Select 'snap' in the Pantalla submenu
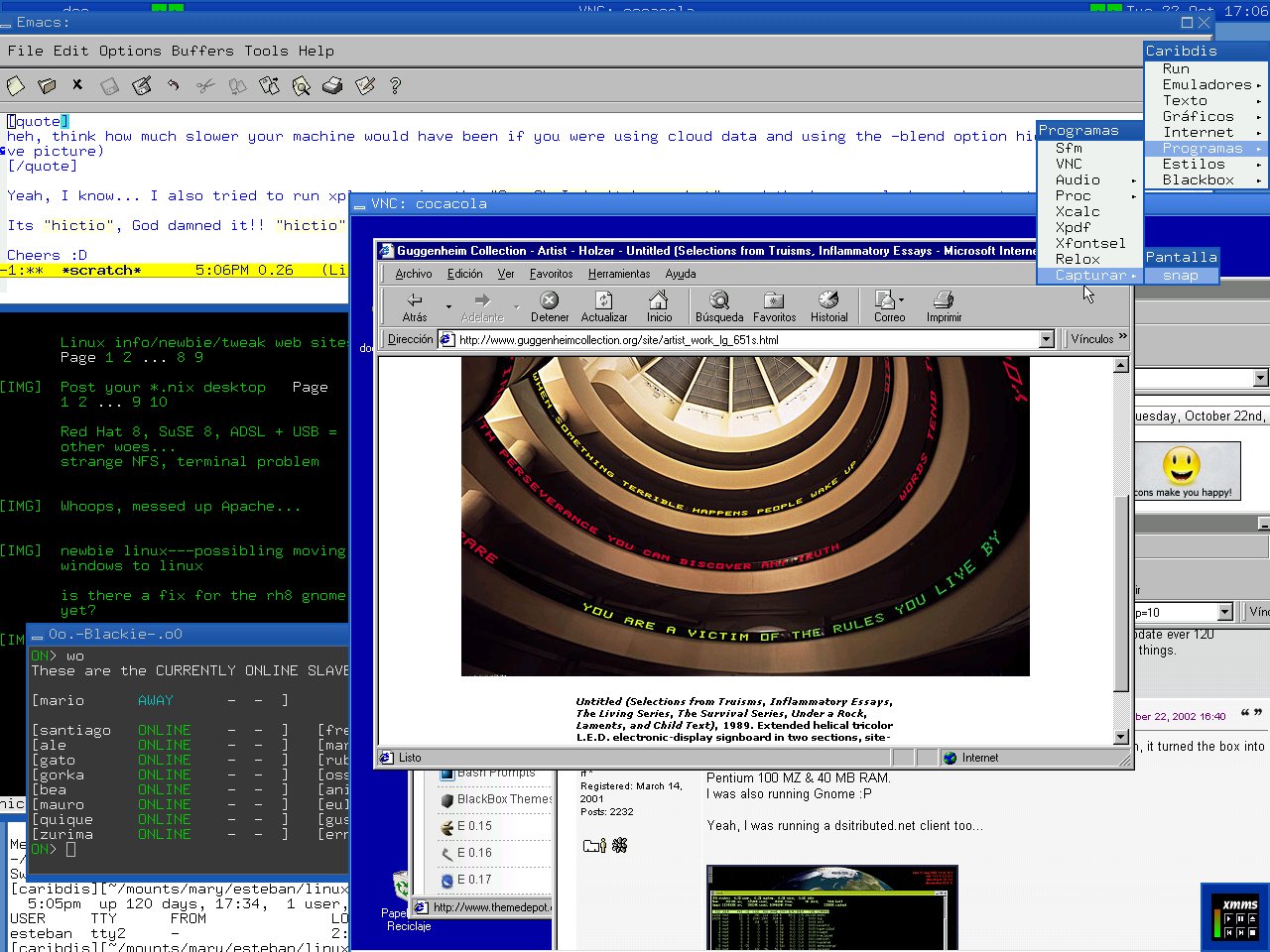This screenshot has height=952, width=1270. point(1181,276)
